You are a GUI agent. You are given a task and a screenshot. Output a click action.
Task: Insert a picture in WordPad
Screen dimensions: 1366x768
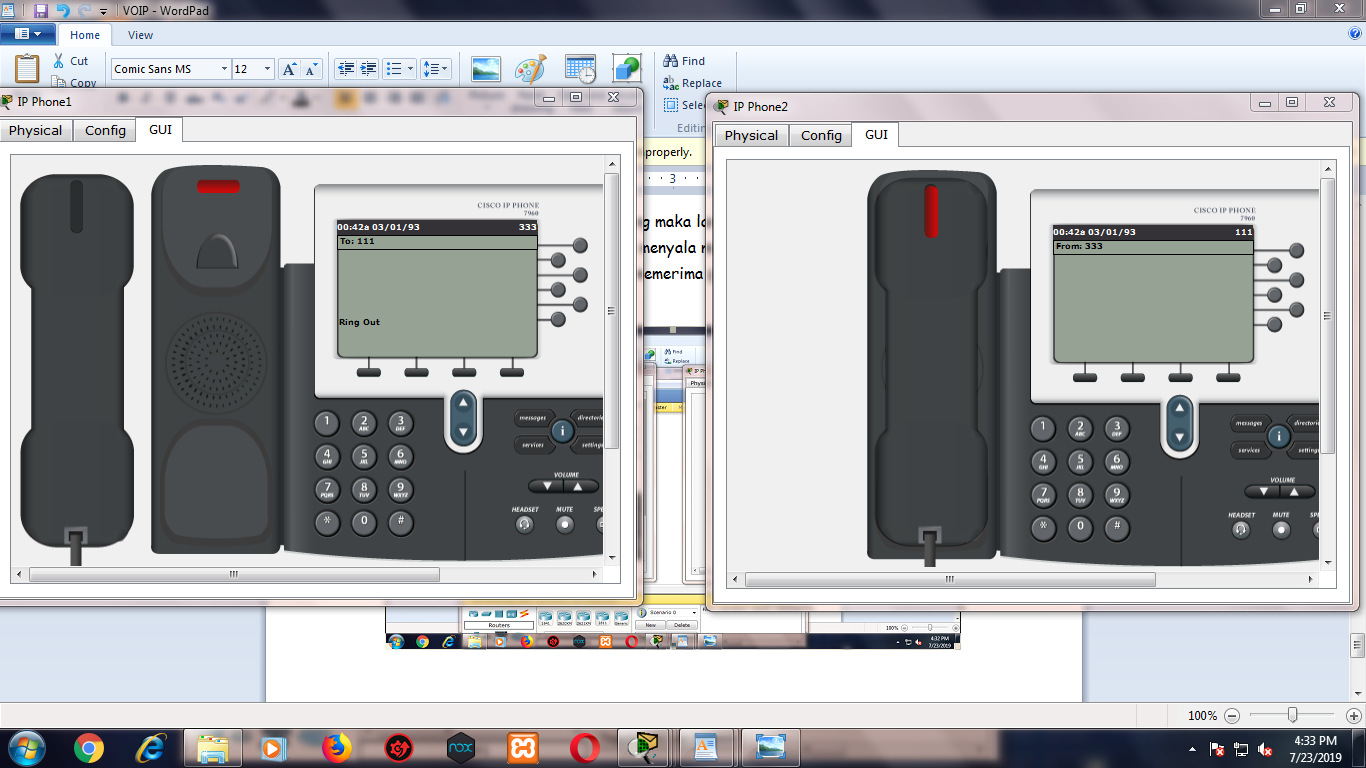click(486, 69)
